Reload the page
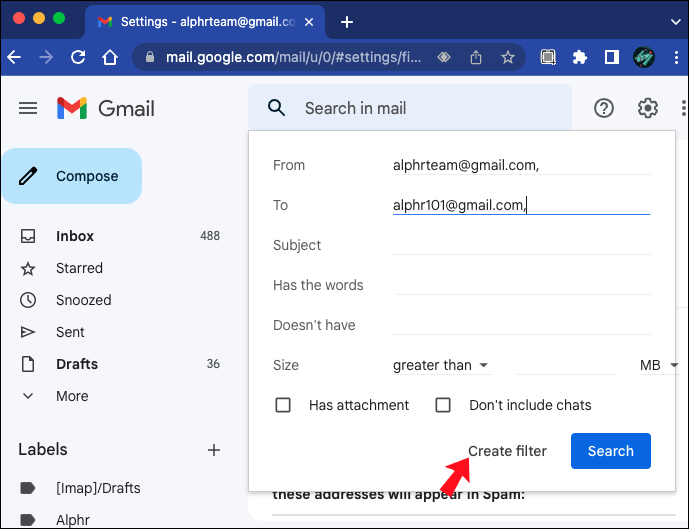This screenshot has height=529, width=689. click(78, 57)
